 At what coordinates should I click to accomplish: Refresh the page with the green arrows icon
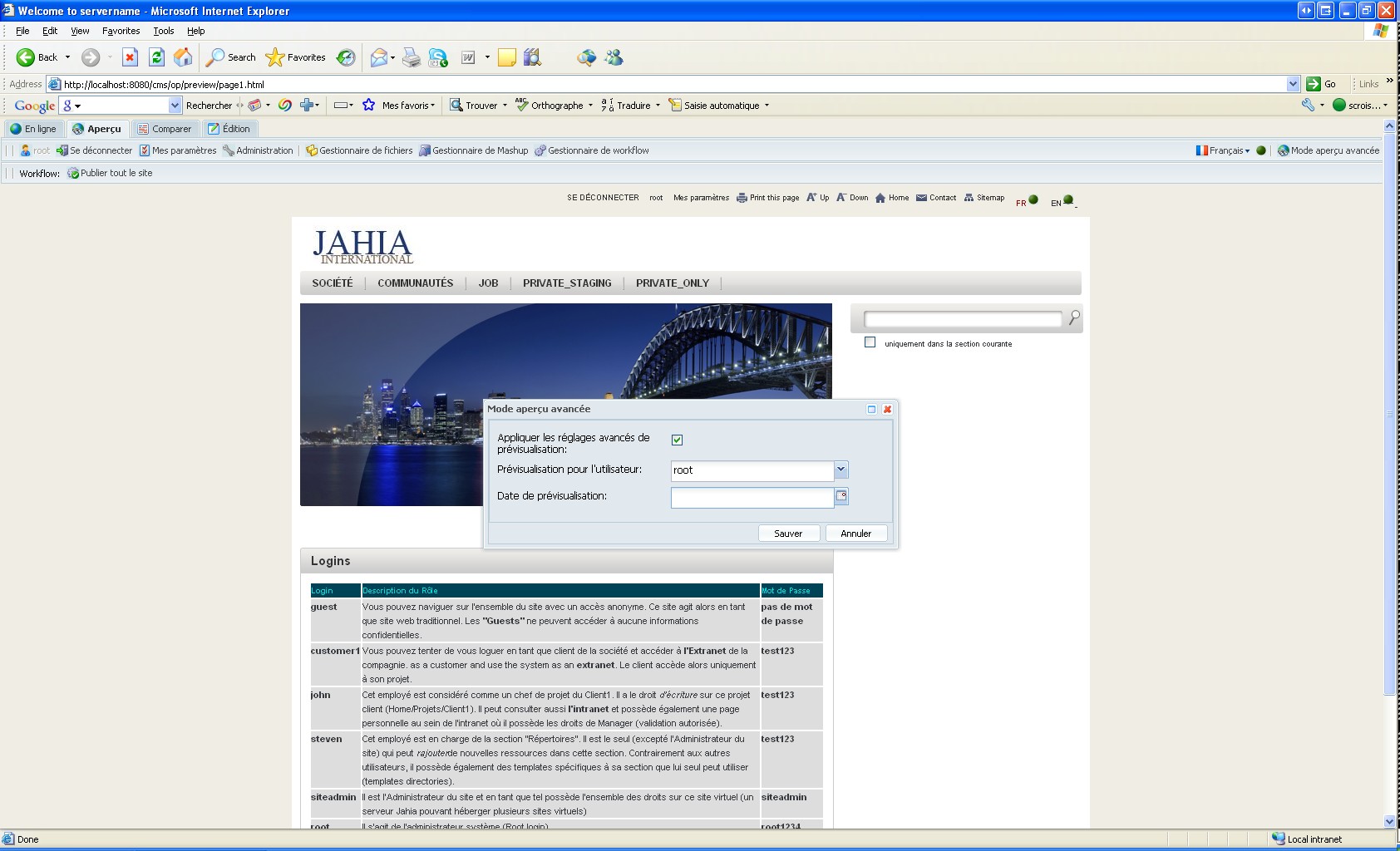[156, 57]
